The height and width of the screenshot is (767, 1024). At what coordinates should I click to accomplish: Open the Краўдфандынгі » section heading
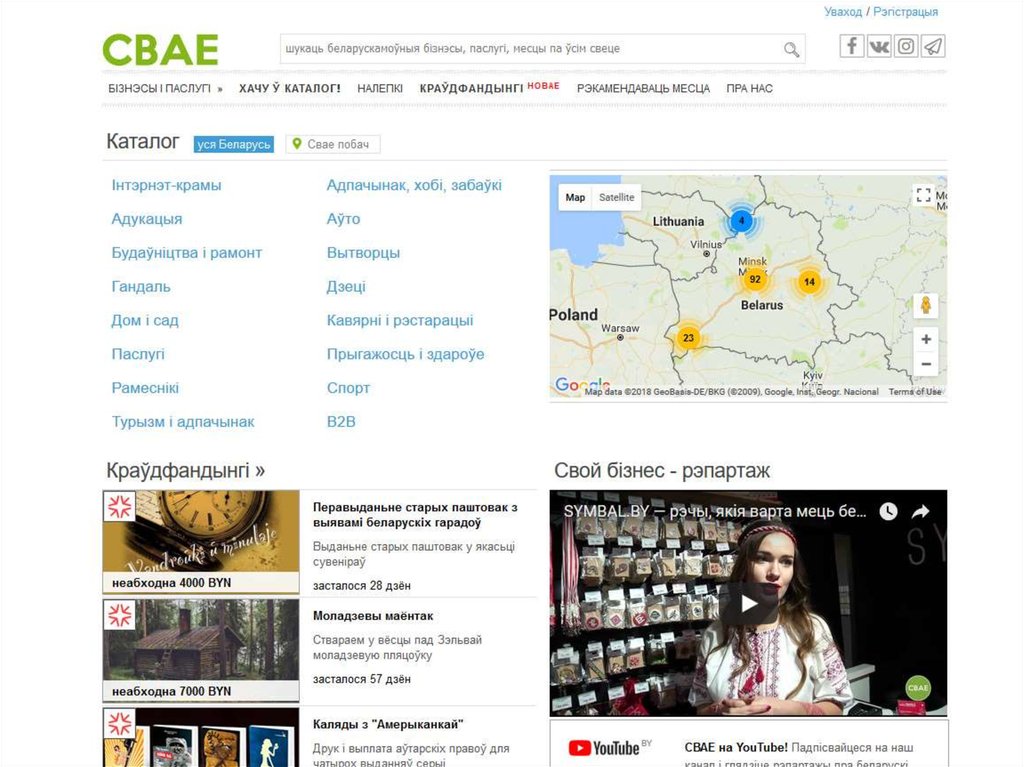point(185,470)
